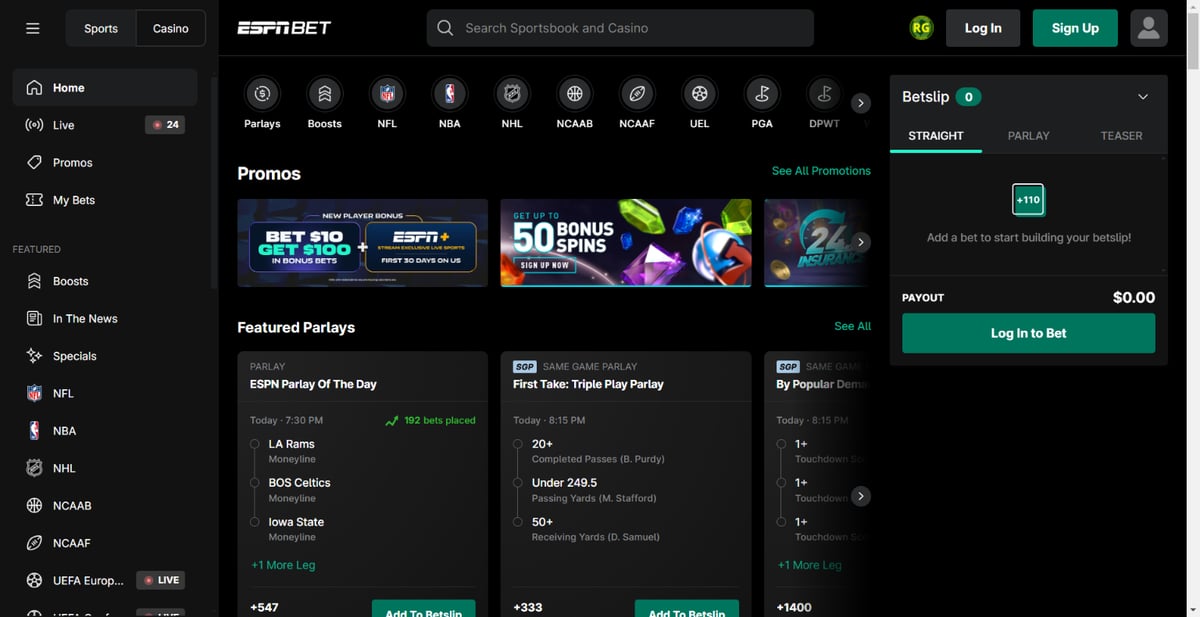Viewport: 1200px width, 617px height.
Task: Select the Boosts category icon in top row
Action: click(x=324, y=94)
